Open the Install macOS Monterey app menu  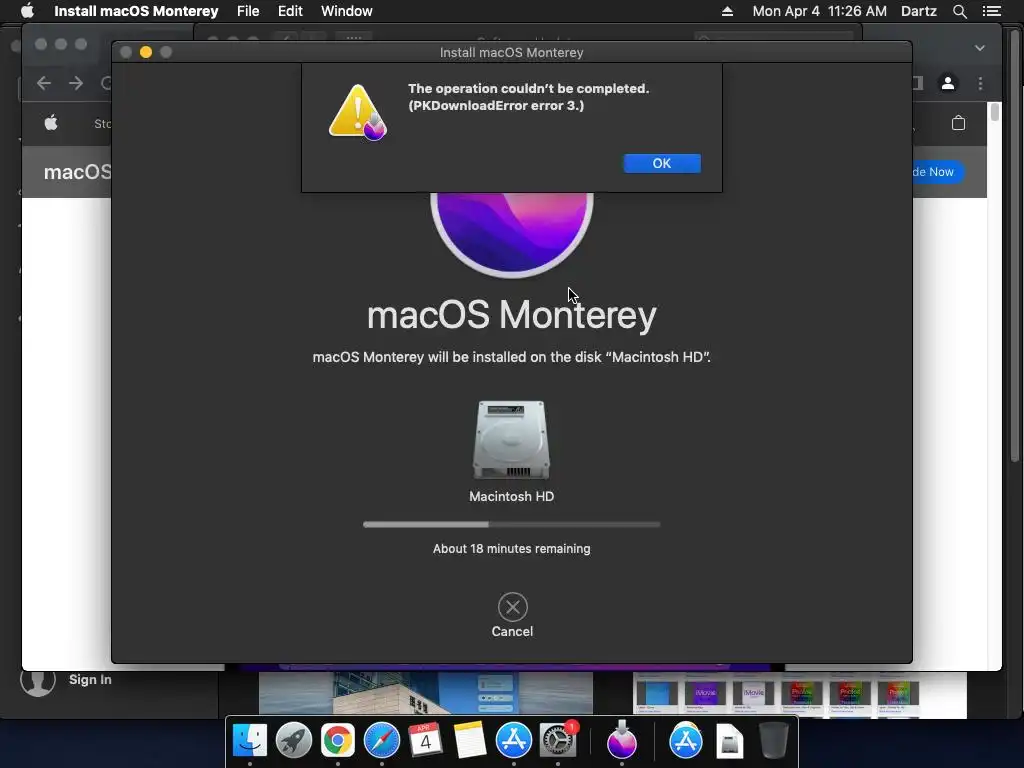(x=136, y=11)
